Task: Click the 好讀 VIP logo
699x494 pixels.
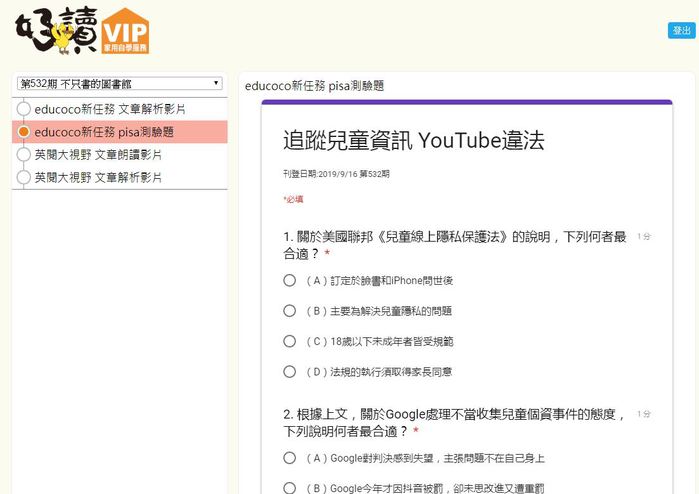Action: [x=82, y=30]
